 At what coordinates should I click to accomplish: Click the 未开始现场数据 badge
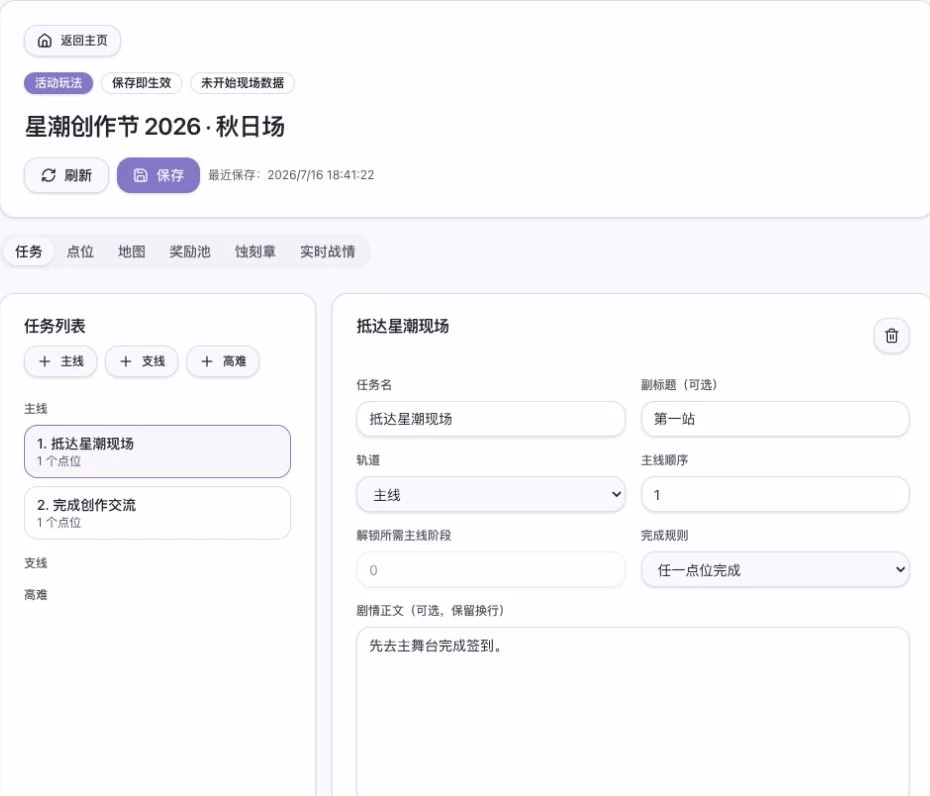[242, 83]
